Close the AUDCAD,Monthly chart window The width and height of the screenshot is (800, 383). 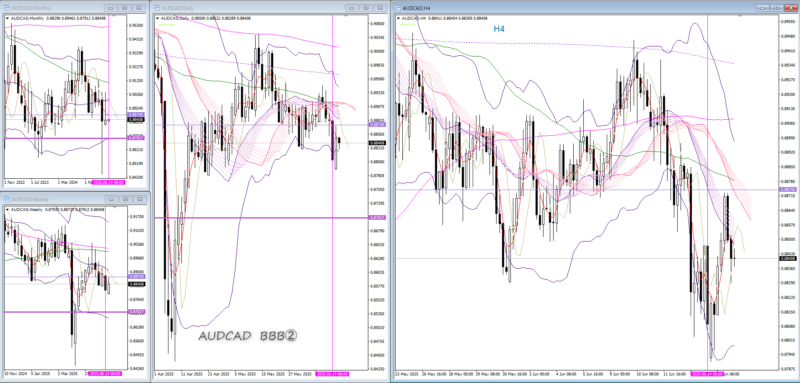click(138, 8)
